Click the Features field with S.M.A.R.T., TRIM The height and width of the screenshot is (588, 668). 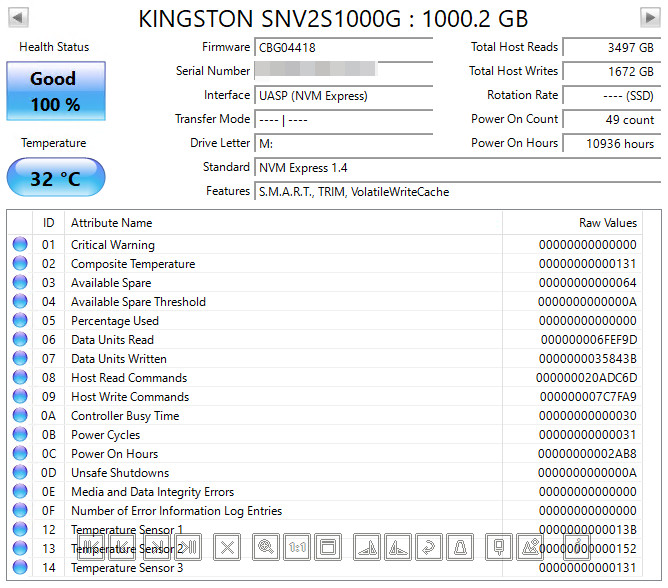pyautogui.click(x=458, y=192)
